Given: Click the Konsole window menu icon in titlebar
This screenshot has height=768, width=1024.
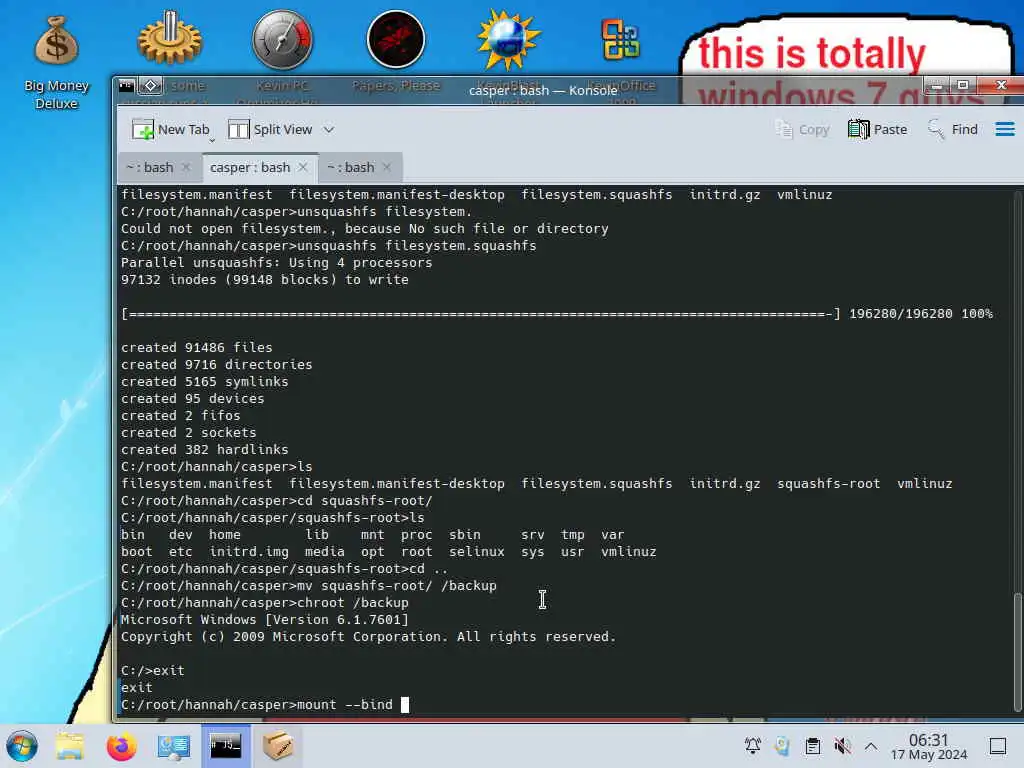Looking at the screenshot, I should (127, 86).
